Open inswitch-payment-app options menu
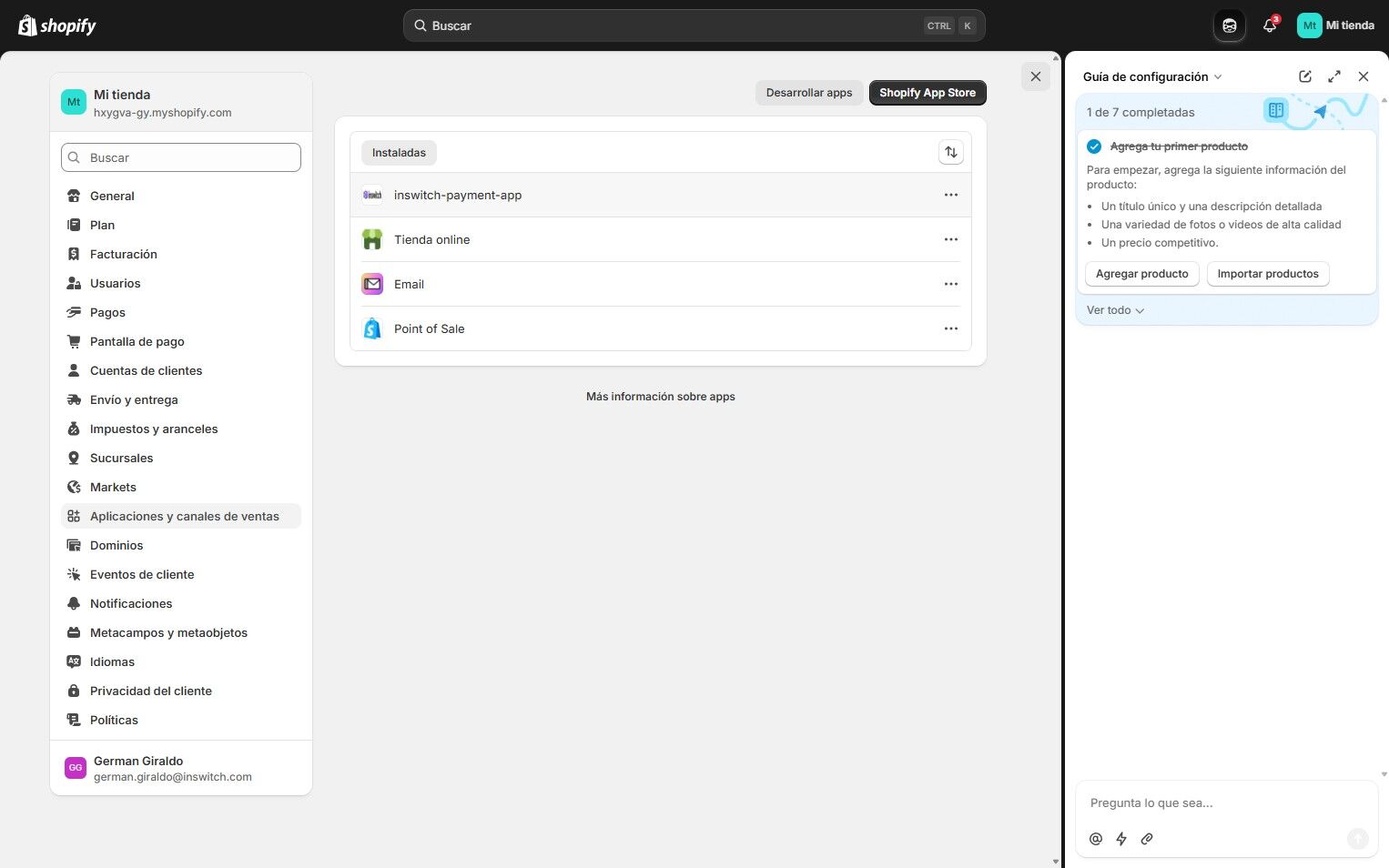The height and width of the screenshot is (868, 1389). pos(951,195)
